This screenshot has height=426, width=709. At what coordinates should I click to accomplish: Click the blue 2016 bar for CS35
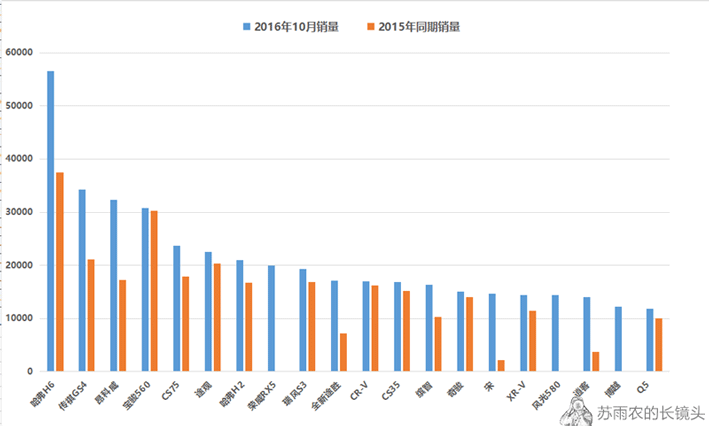coord(397,327)
